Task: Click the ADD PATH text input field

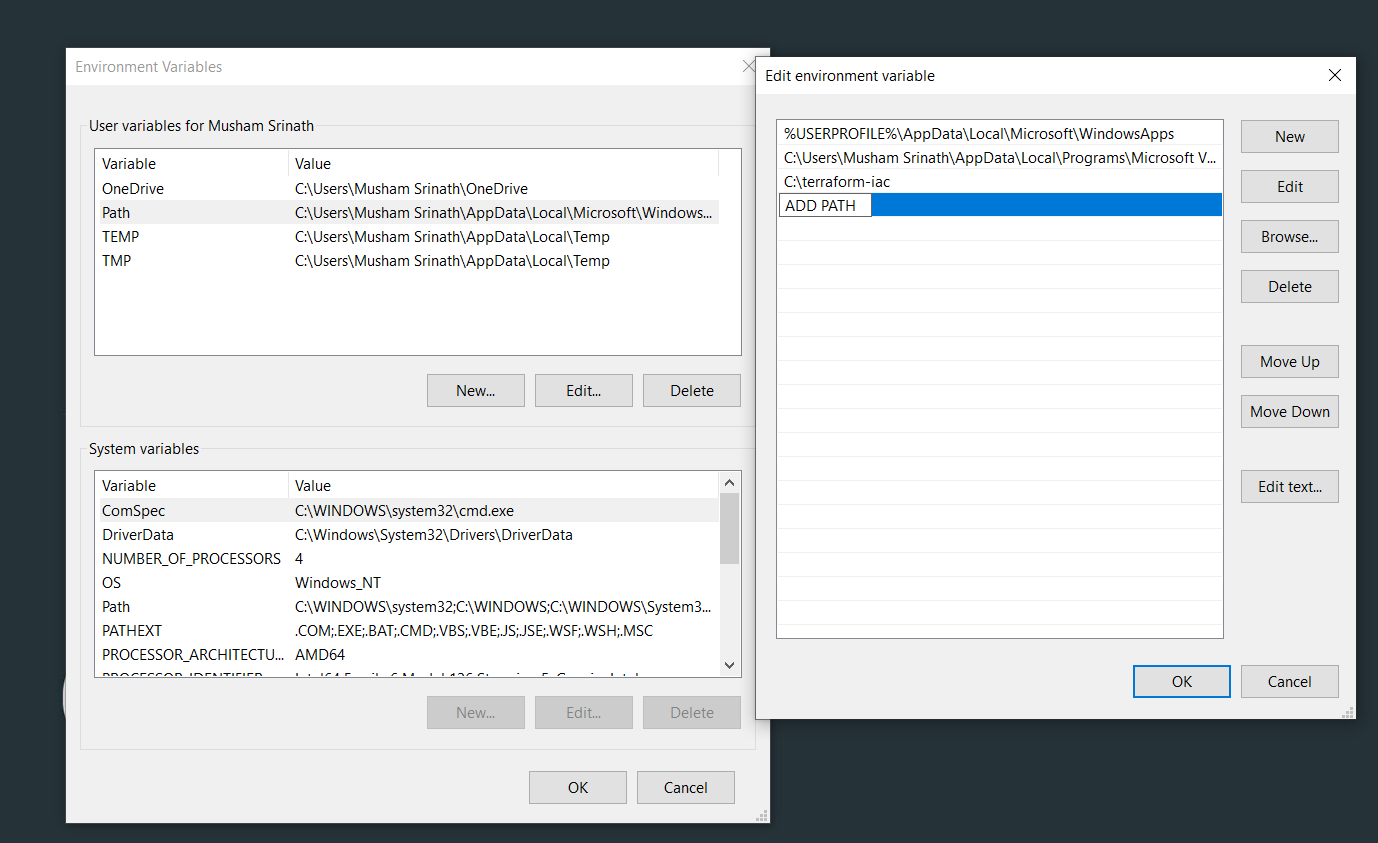Action: (x=825, y=206)
